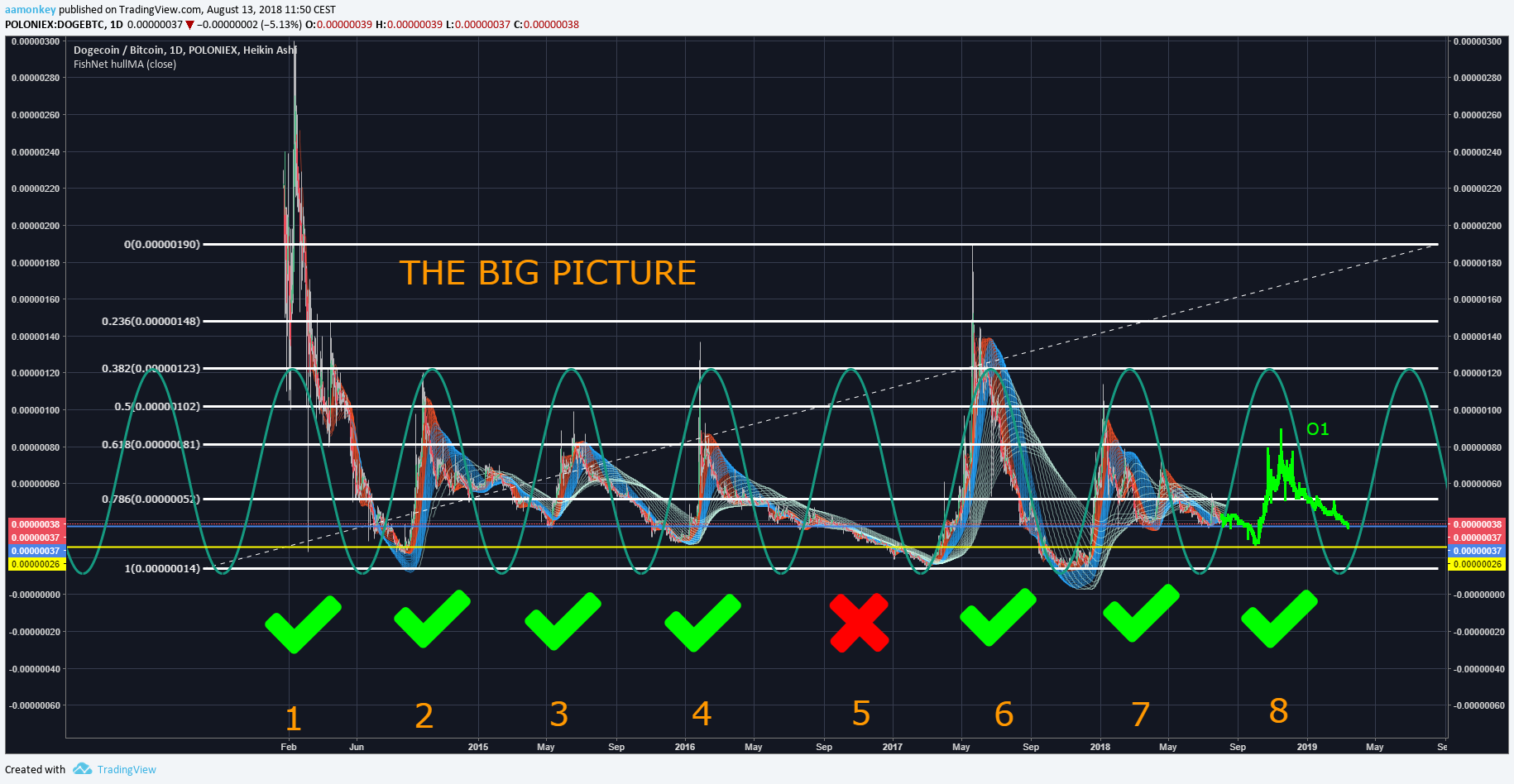The height and width of the screenshot is (784, 1514).
Task: Click the 0.236(0.00000148) Fibonacci level label
Action: pos(151,321)
